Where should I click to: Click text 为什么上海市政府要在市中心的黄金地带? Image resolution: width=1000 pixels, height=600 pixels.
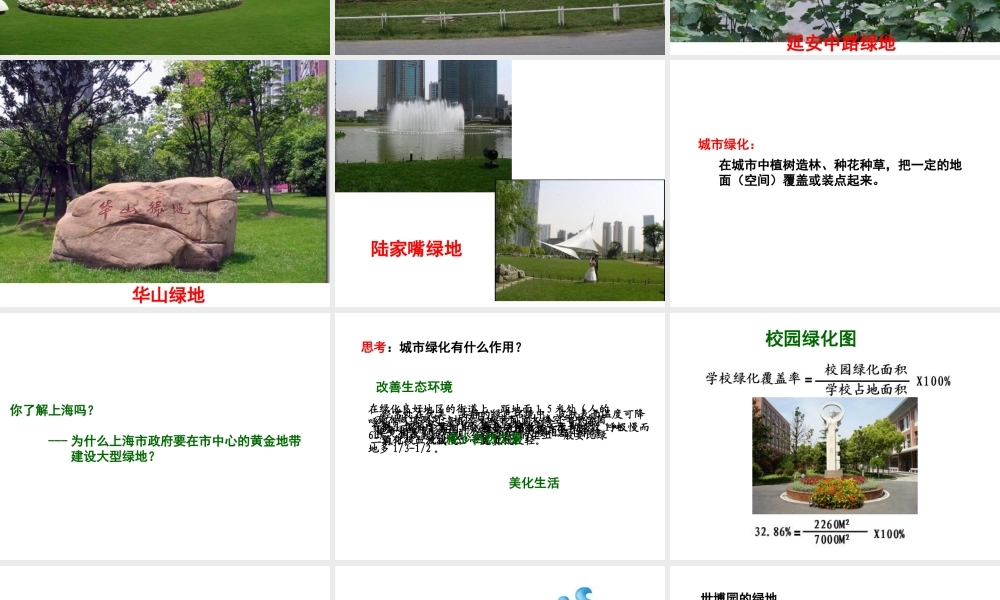(186, 441)
